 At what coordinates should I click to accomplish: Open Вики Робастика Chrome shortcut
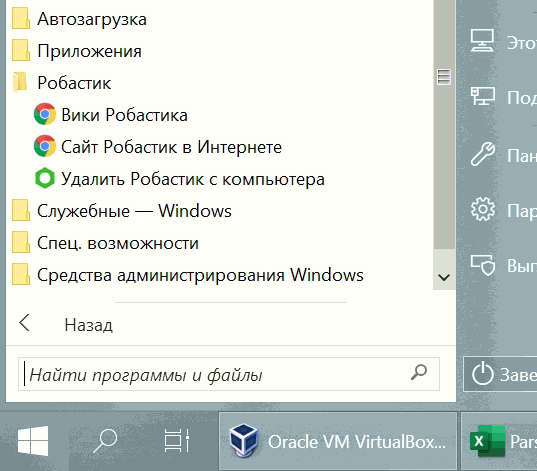click(110, 114)
